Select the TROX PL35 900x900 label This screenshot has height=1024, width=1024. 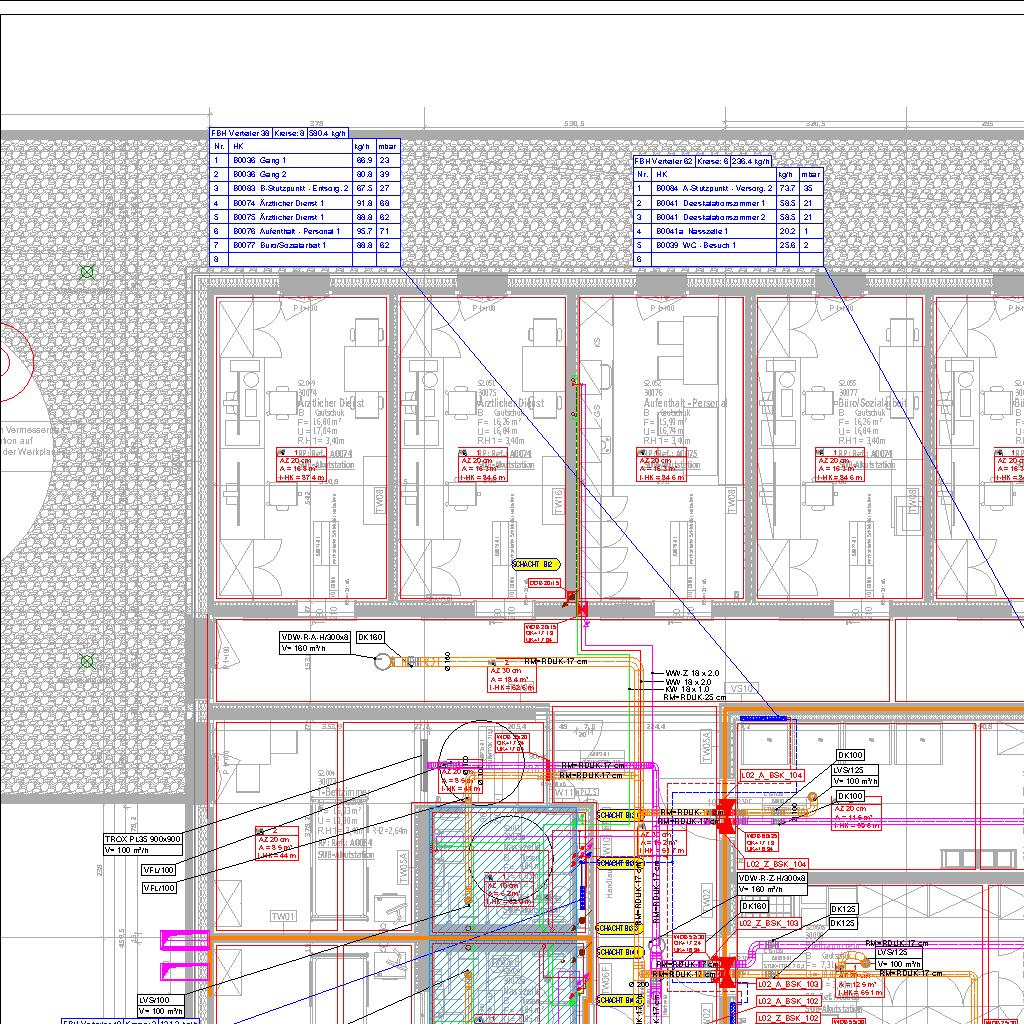[x=143, y=839]
